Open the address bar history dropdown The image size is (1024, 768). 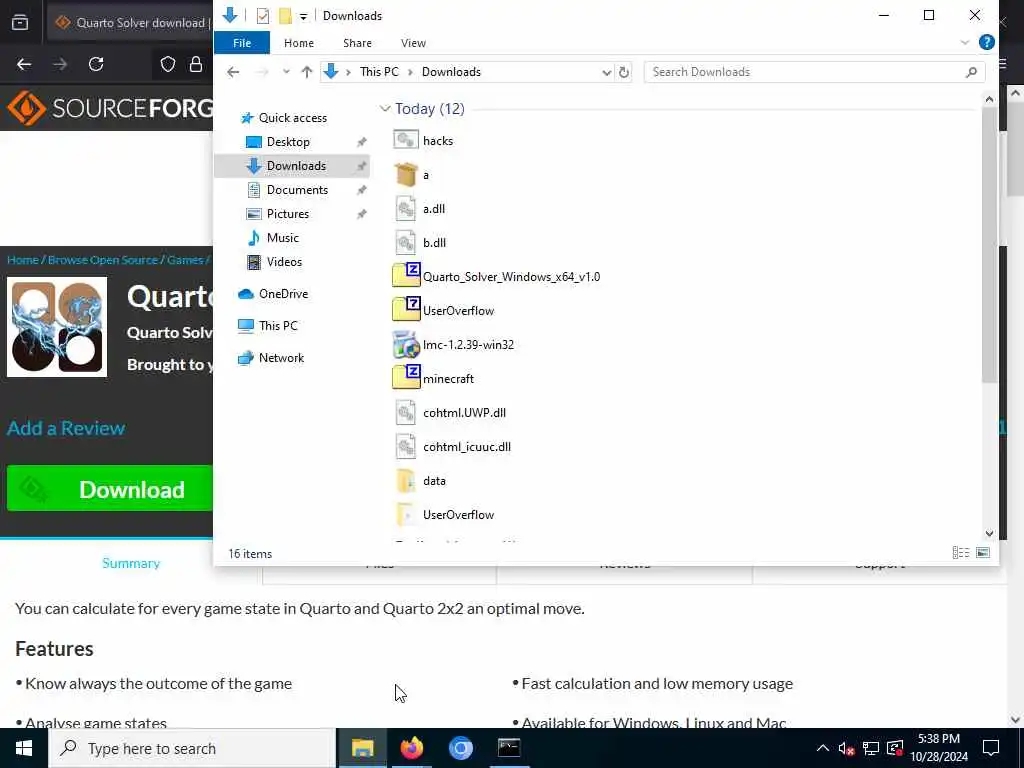pyautogui.click(x=607, y=72)
